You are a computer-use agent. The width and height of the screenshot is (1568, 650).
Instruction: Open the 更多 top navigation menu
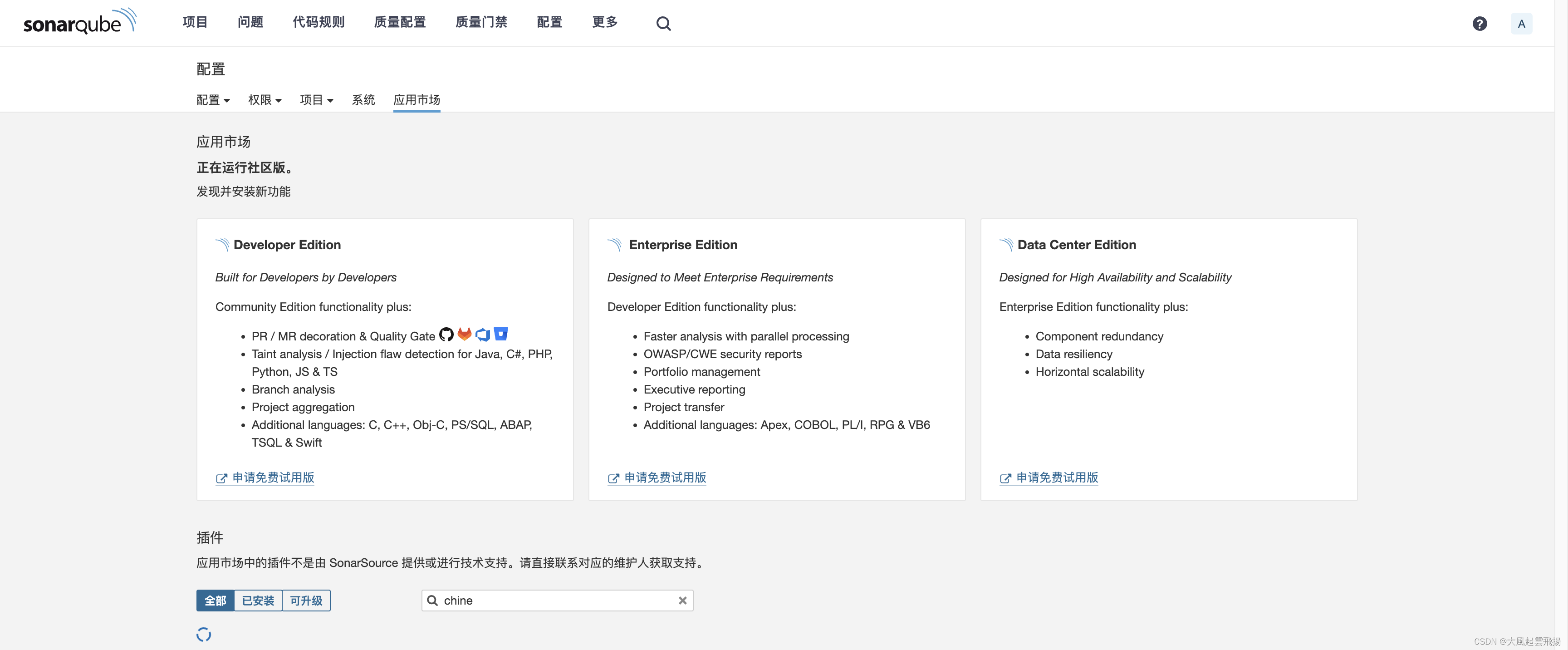click(x=605, y=23)
